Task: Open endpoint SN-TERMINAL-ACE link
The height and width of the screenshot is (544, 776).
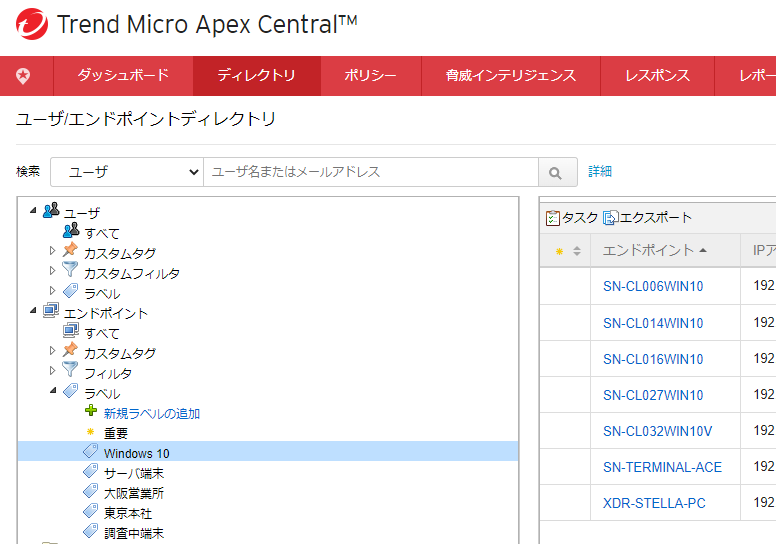Action: tap(662, 467)
